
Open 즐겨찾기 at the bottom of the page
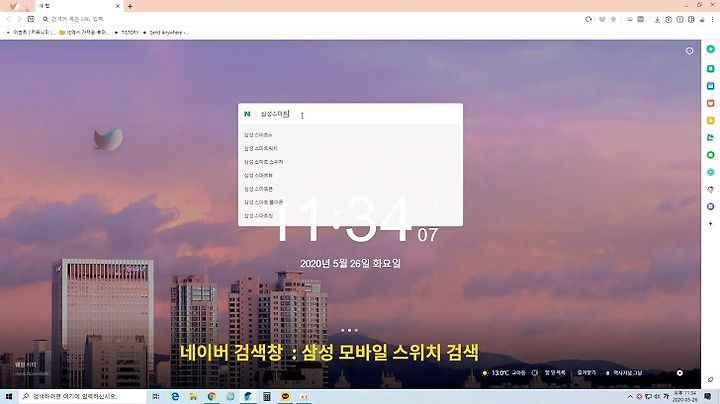coord(586,373)
